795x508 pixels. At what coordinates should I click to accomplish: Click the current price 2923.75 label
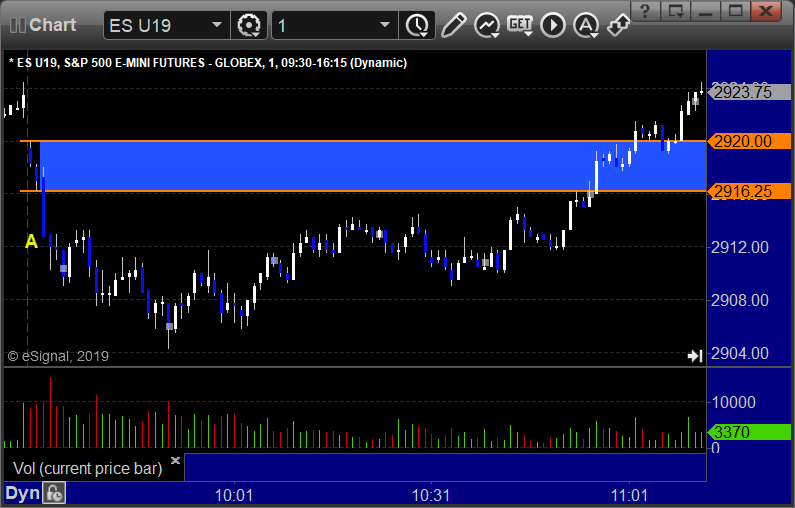[749, 92]
